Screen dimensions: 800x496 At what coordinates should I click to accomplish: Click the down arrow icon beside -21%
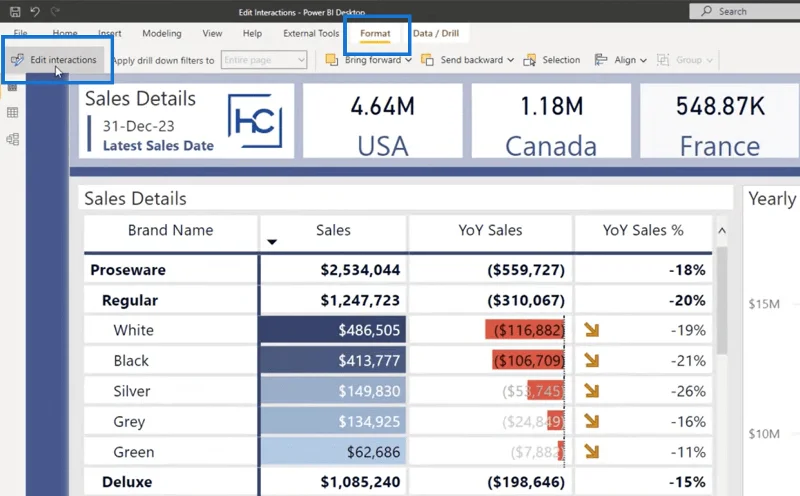tap(592, 361)
